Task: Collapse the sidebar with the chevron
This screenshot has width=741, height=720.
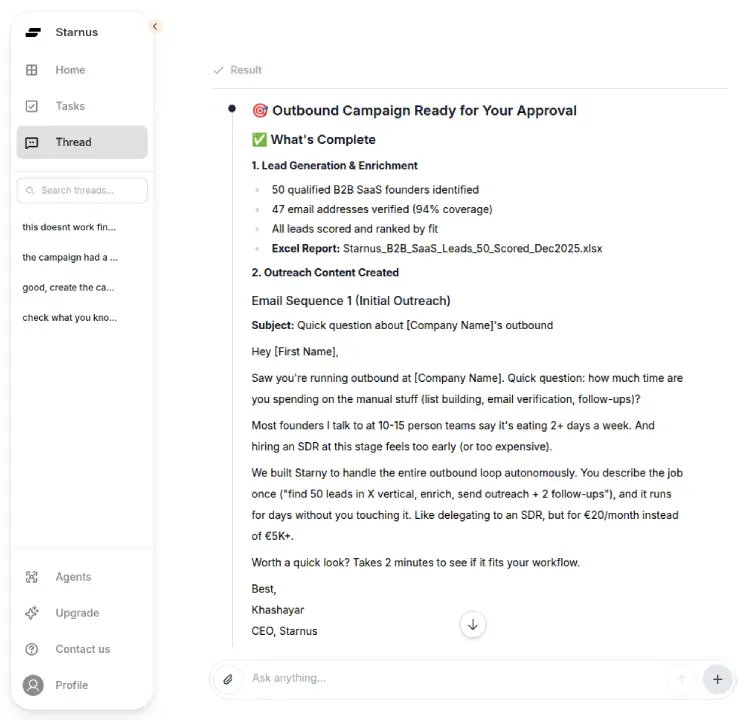Action: [x=155, y=26]
